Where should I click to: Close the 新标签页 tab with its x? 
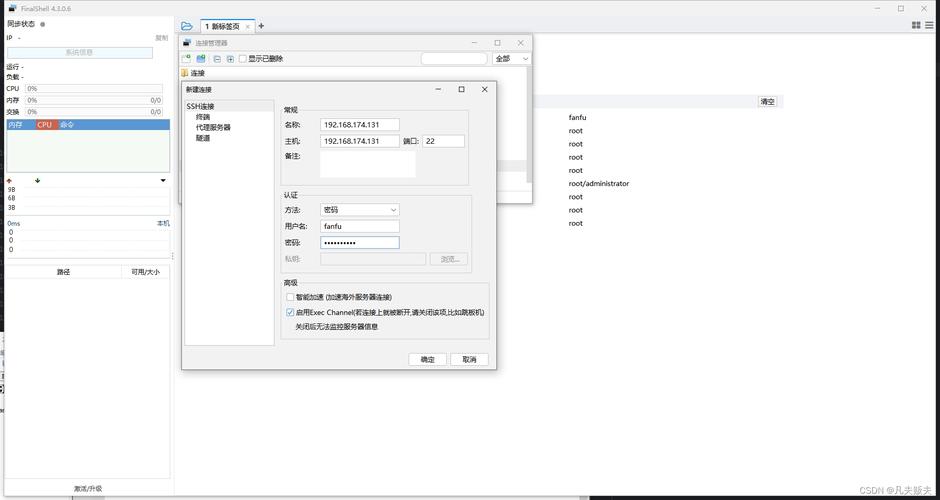248,26
